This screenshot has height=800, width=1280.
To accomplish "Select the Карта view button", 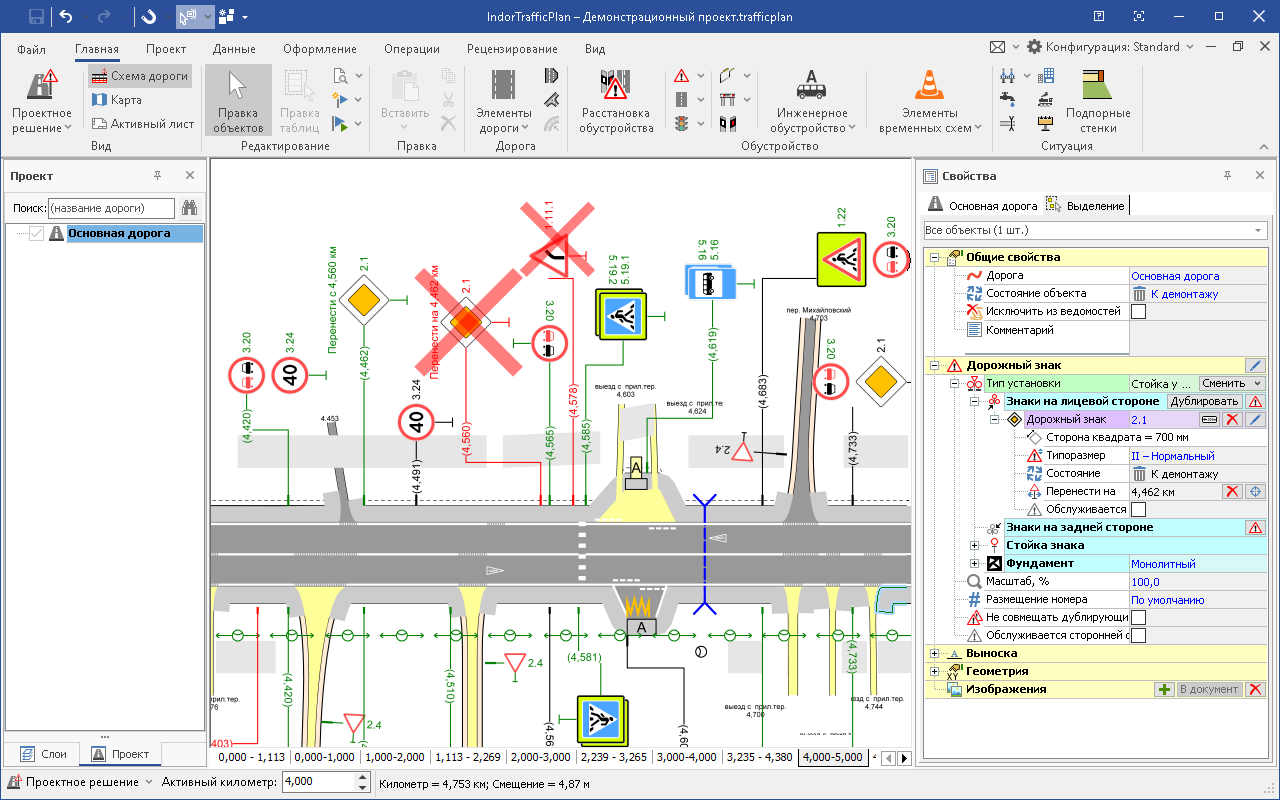I will [x=126, y=100].
